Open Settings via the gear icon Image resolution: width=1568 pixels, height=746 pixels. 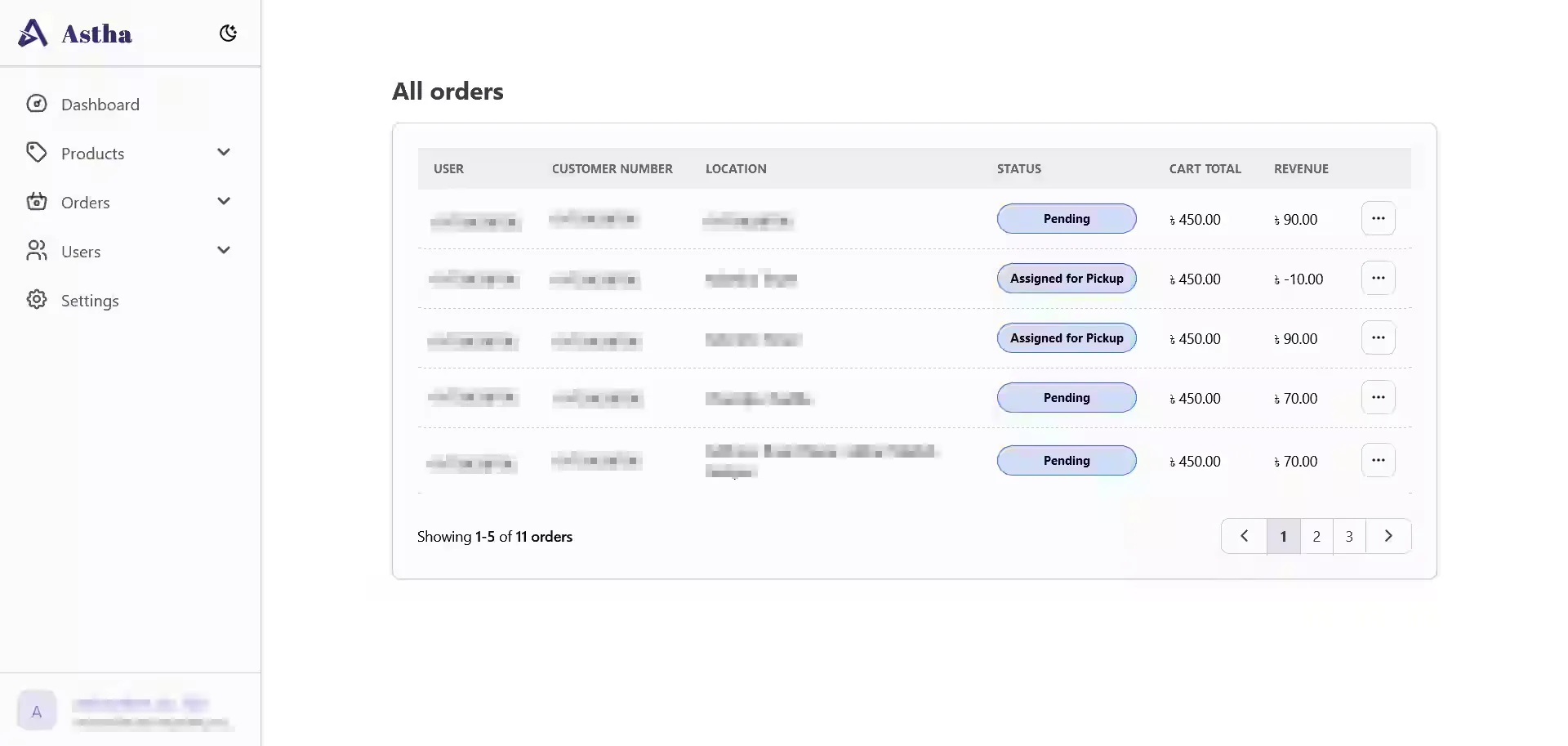(x=37, y=300)
